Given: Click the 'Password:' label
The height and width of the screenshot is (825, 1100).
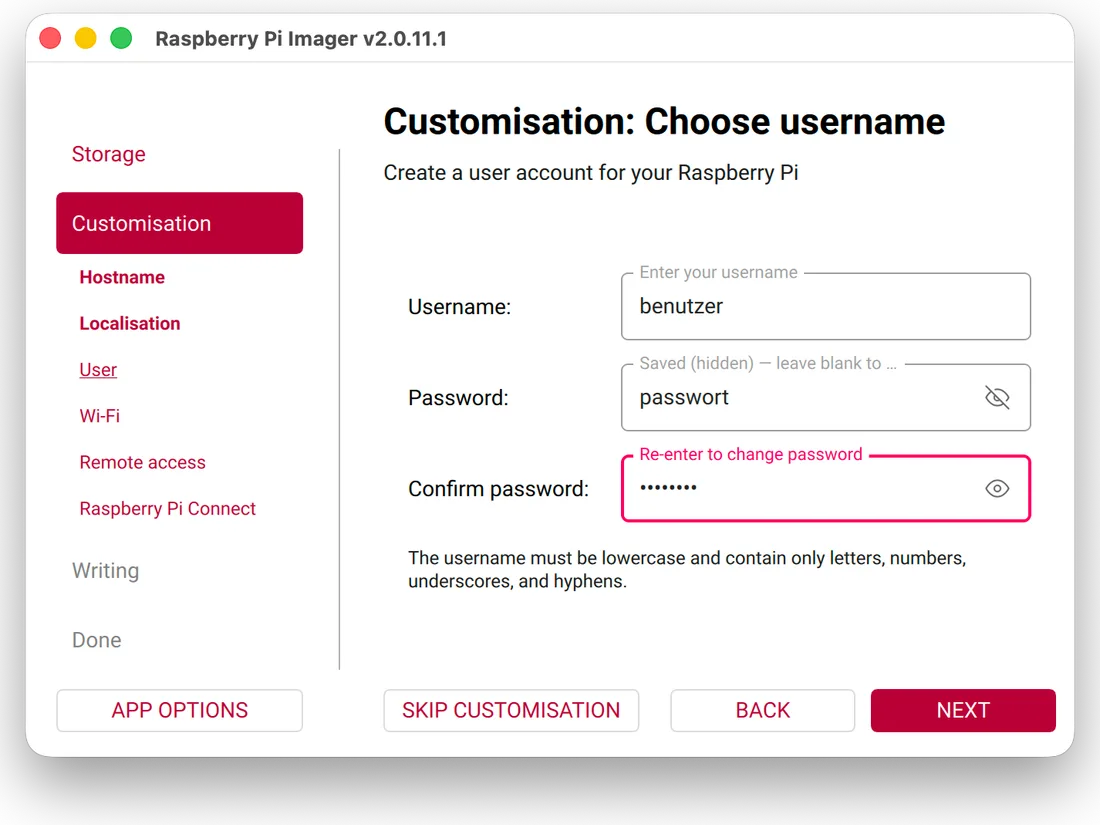Looking at the screenshot, I should [458, 398].
